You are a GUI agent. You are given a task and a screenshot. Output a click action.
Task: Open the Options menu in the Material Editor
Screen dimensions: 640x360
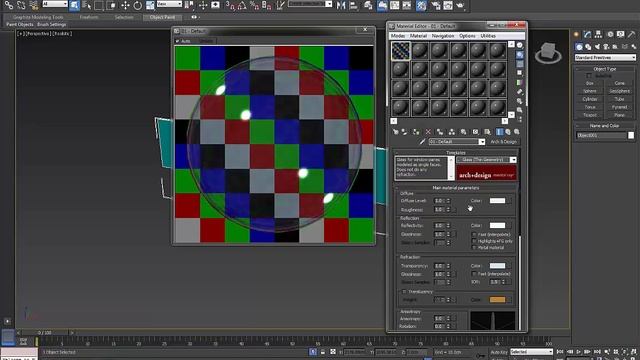point(467,36)
